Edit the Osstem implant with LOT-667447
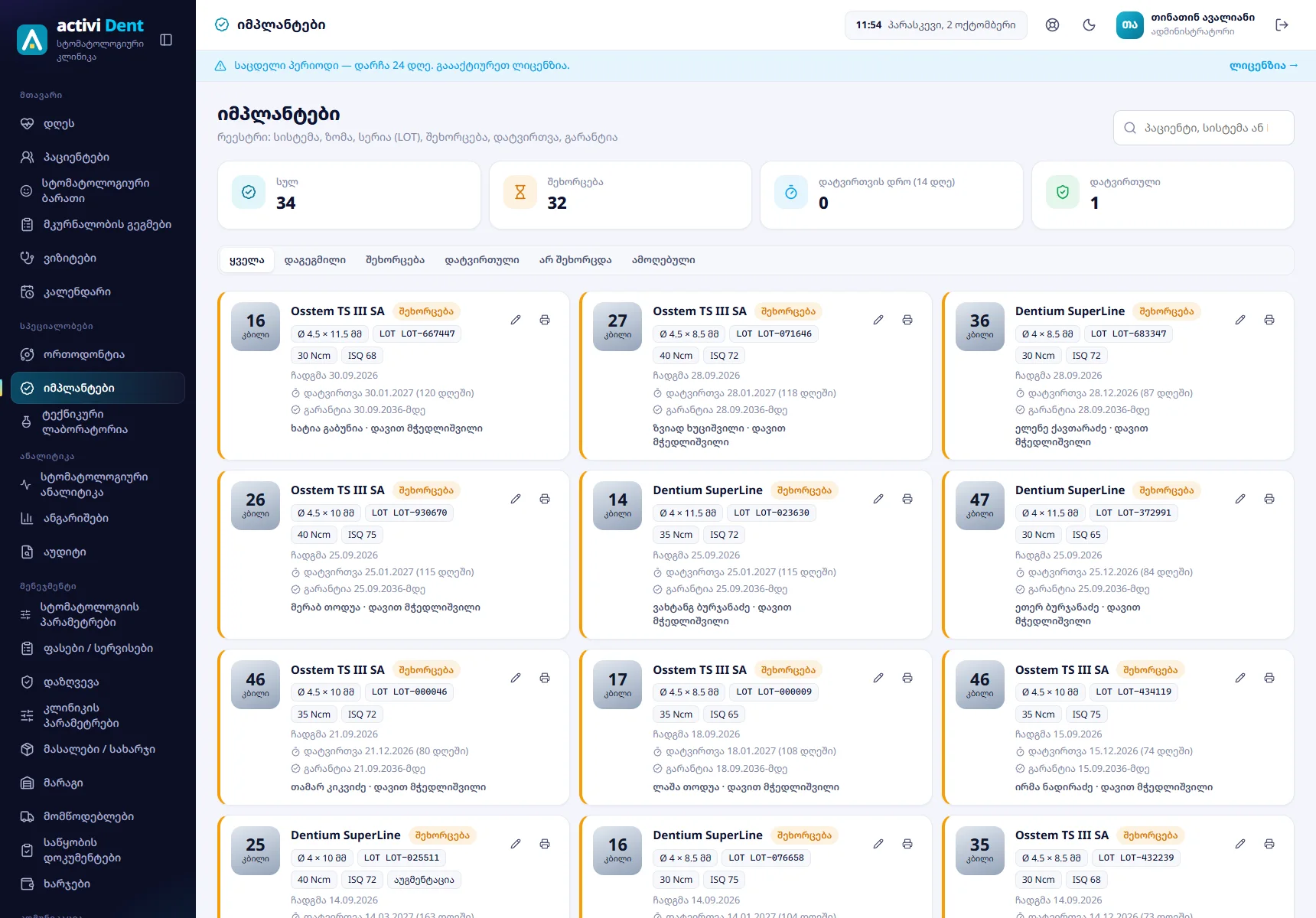The height and width of the screenshot is (918, 1316). pyautogui.click(x=516, y=320)
